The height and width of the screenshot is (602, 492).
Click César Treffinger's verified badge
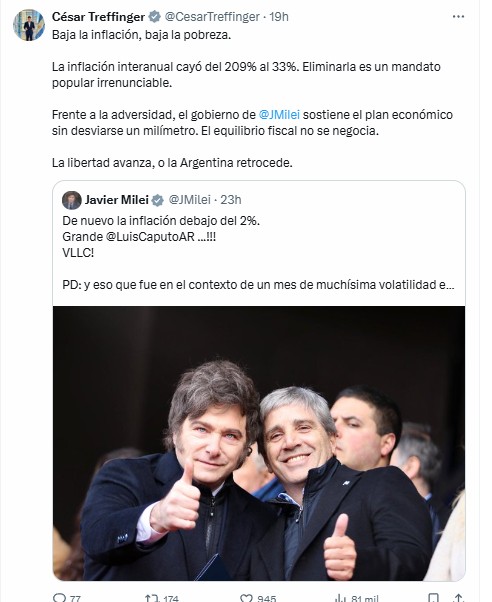pos(154,17)
